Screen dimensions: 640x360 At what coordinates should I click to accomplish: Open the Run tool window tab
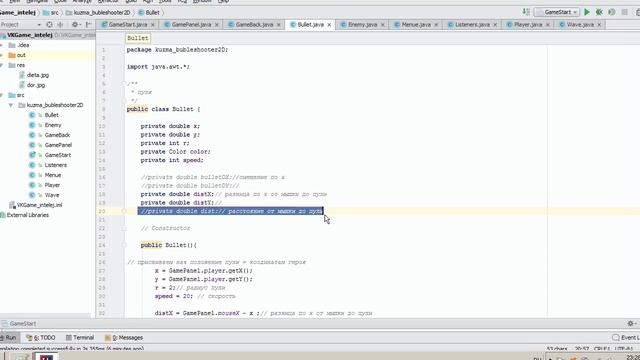(8, 338)
